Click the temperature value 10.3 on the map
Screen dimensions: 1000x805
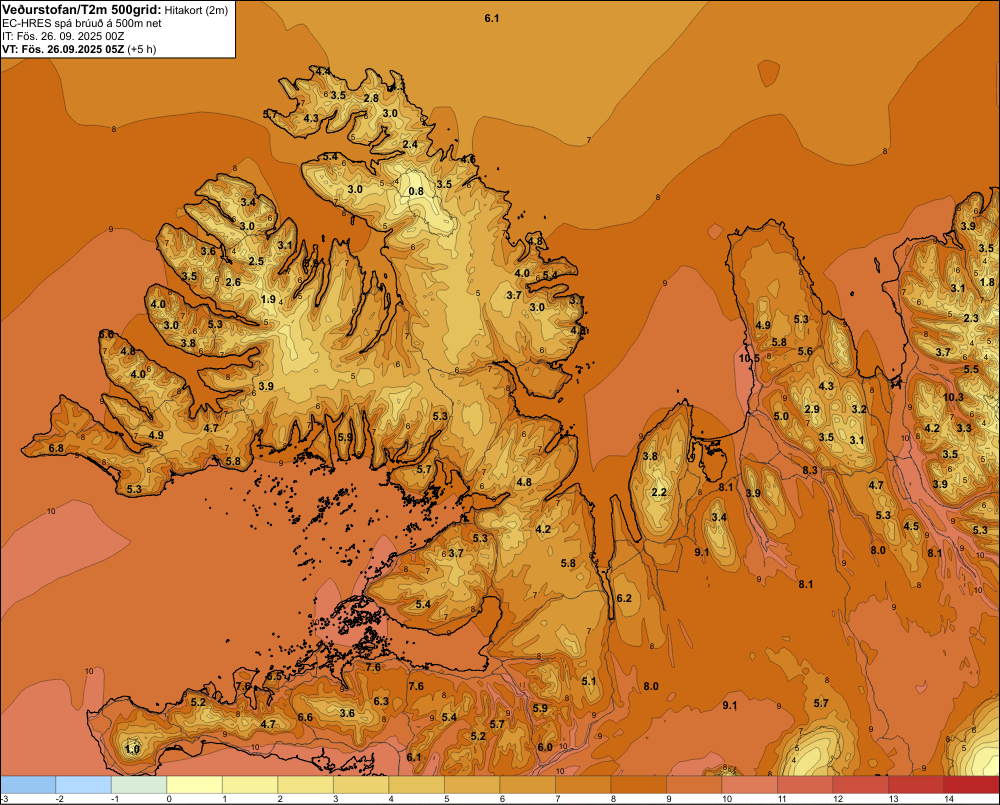[x=953, y=397]
